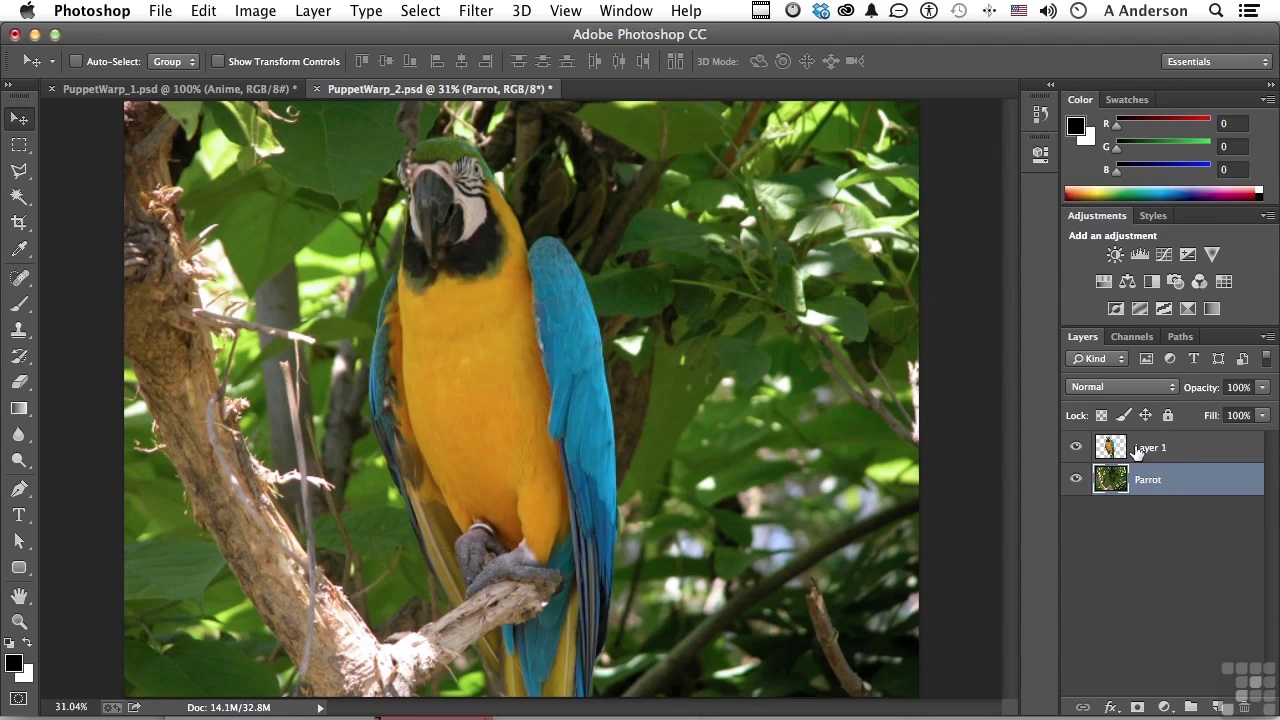The image size is (1280, 720).
Task: Select the Hand tool
Action: (x=19, y=595)
